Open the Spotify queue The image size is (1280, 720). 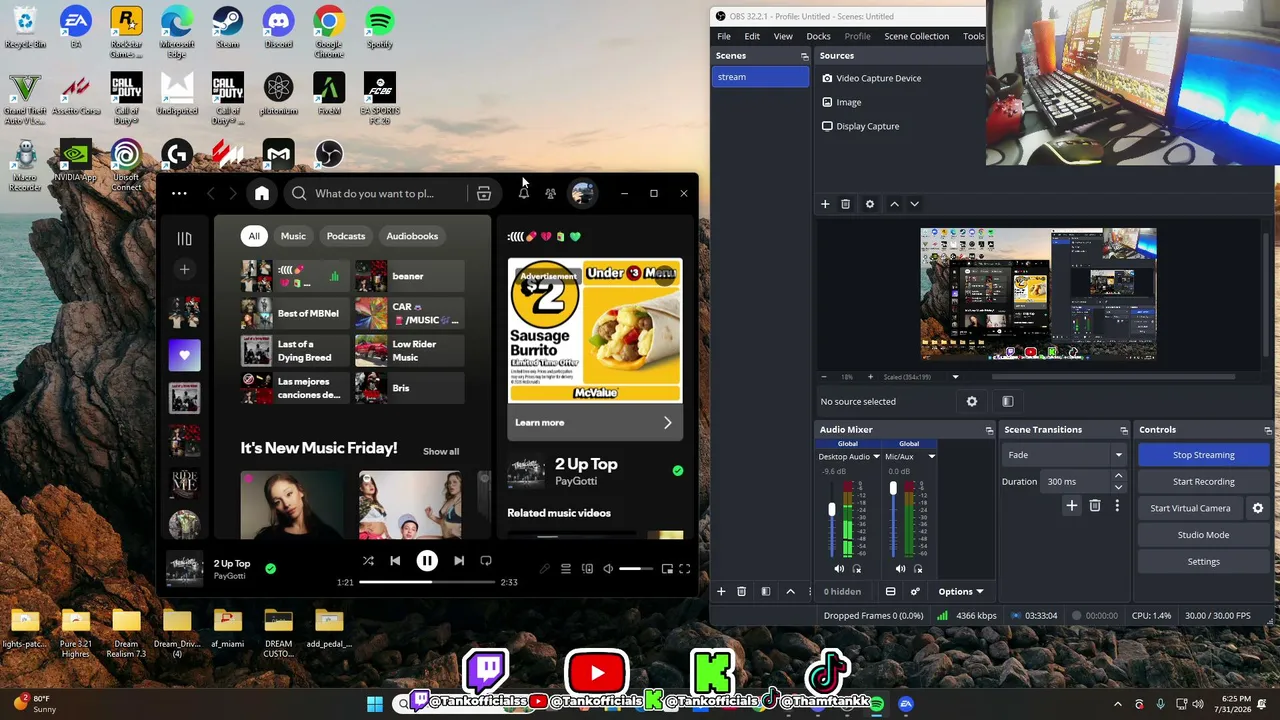(566, 569)
